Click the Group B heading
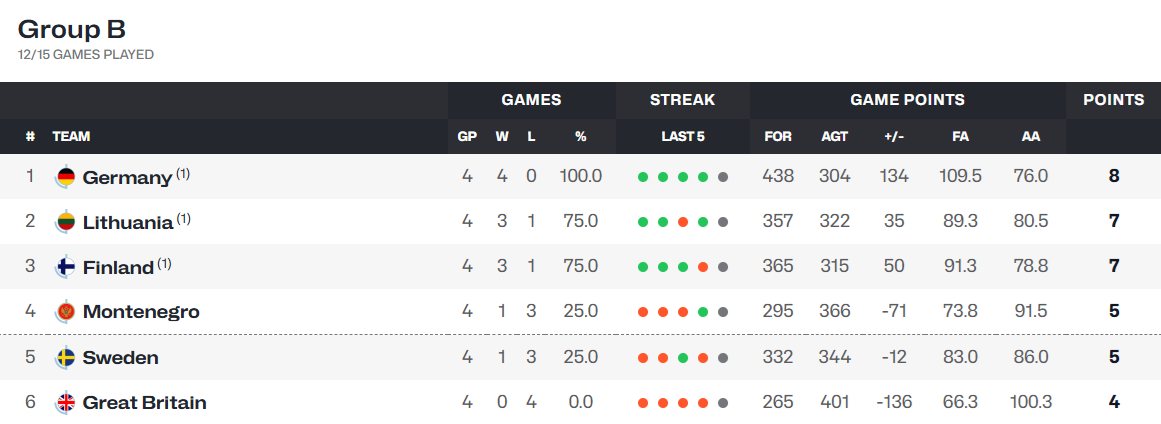 (x=72, y=30)
